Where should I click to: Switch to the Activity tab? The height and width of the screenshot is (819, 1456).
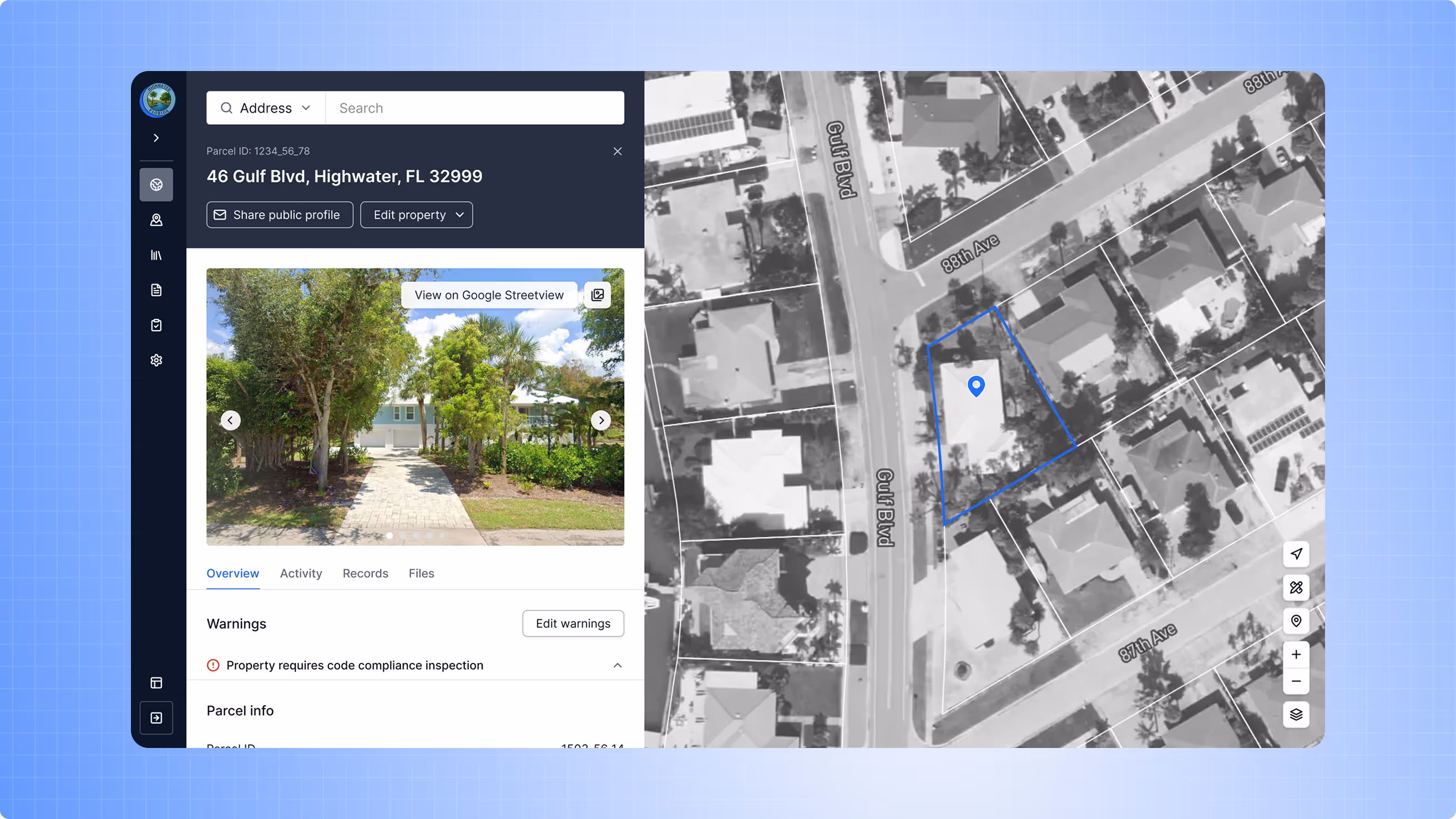coord(301,573)
